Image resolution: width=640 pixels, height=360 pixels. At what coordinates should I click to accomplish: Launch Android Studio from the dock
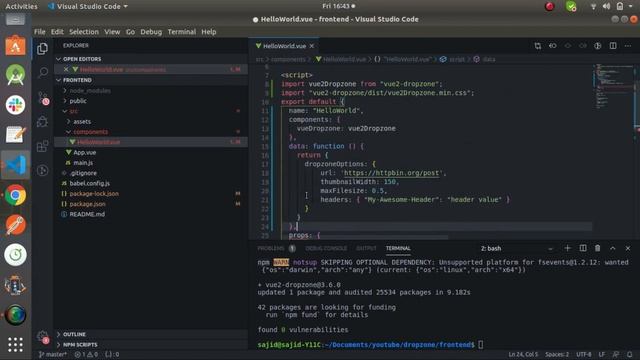15,75
